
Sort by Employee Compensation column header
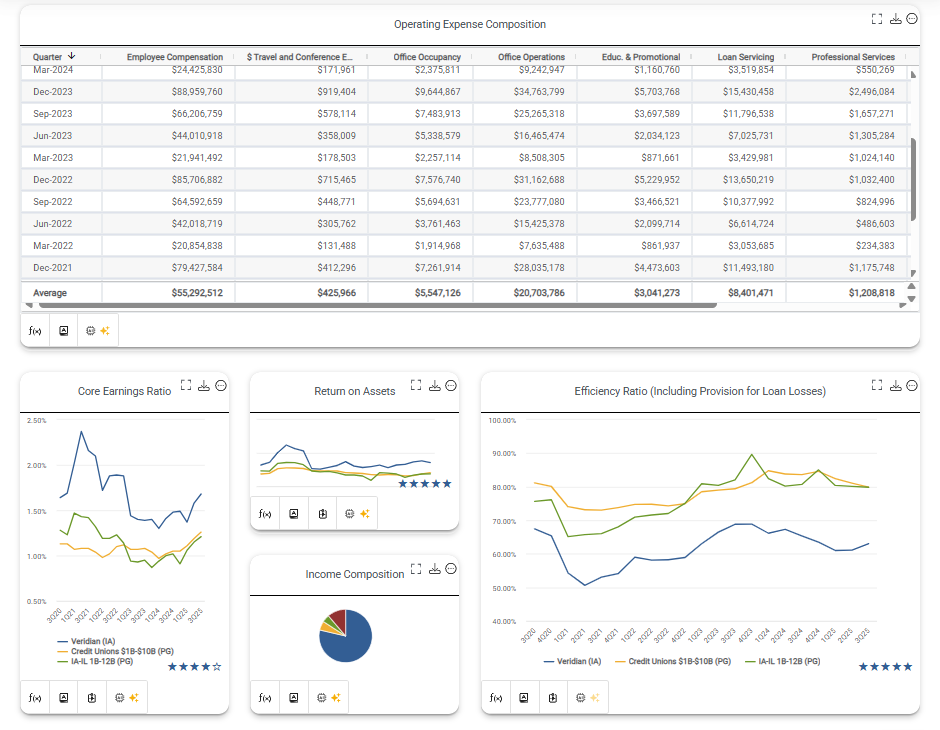click(x=174, y=57)
